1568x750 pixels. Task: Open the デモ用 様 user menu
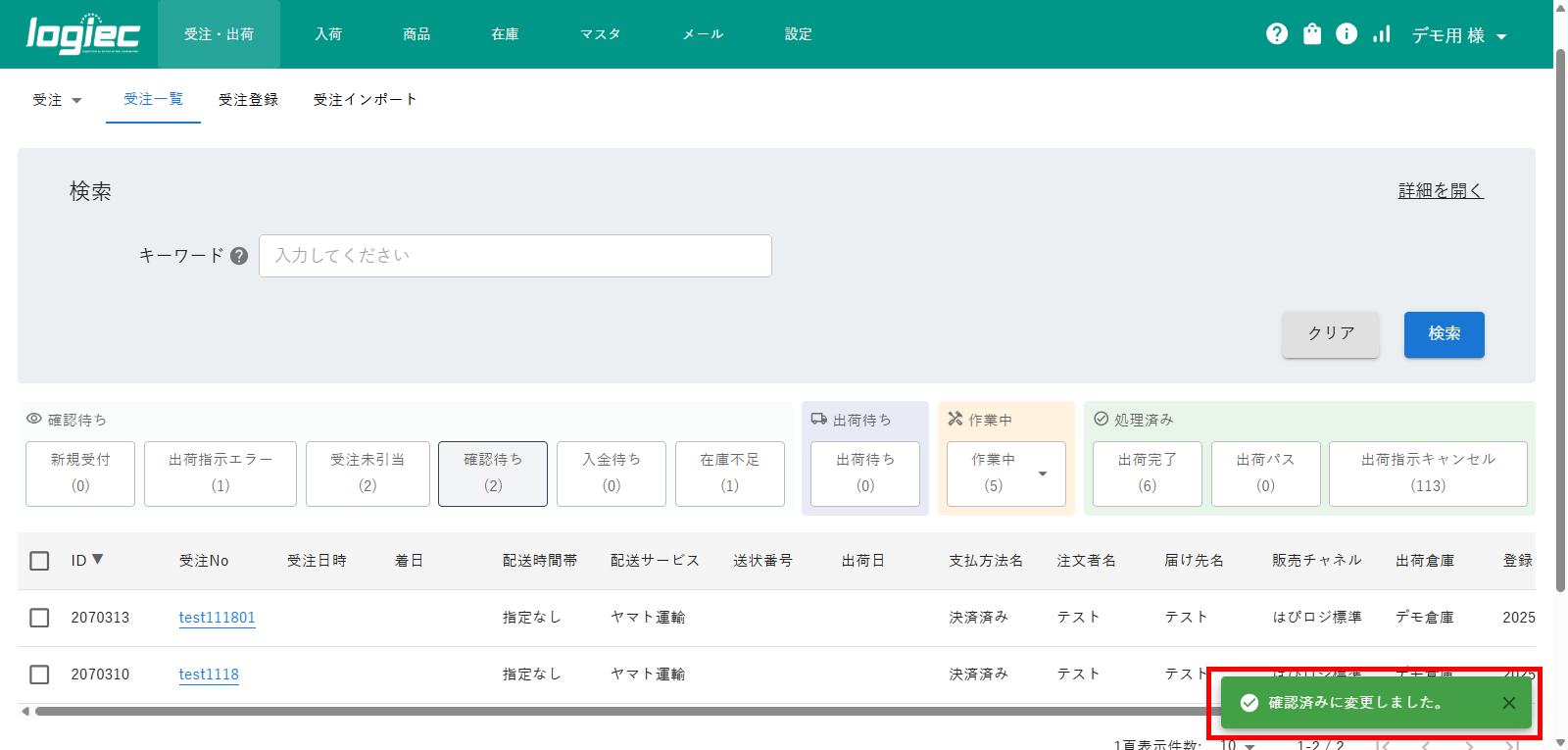click(x=1458, y=35)
